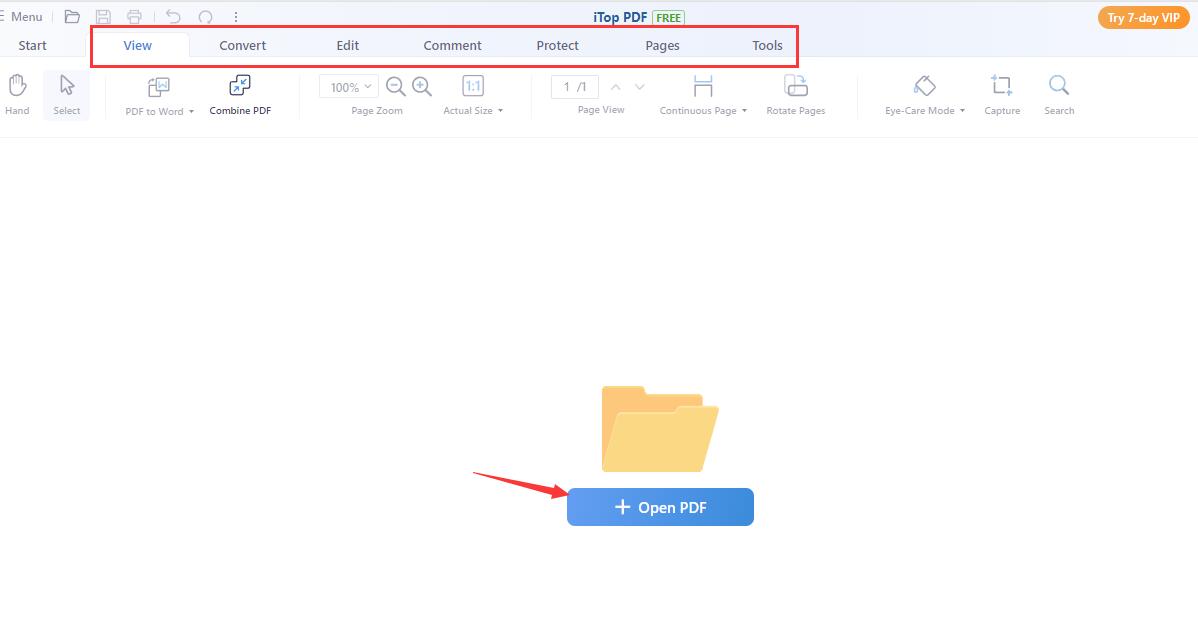Click the Print icon
This screenshot has width=1198, height=624.
135,16
